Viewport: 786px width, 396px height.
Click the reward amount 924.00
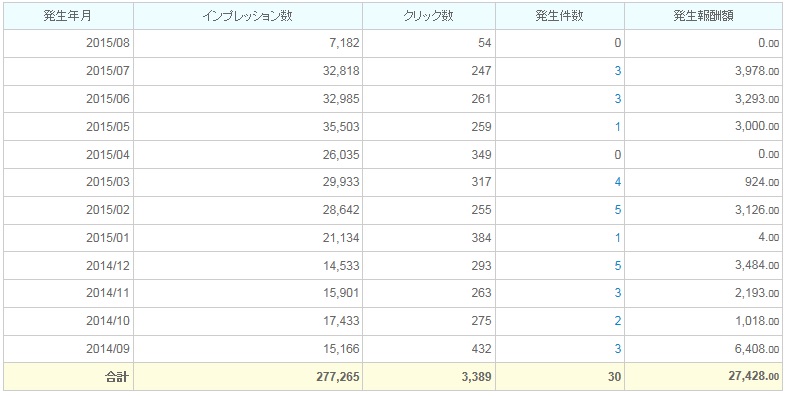pos(762,182)
